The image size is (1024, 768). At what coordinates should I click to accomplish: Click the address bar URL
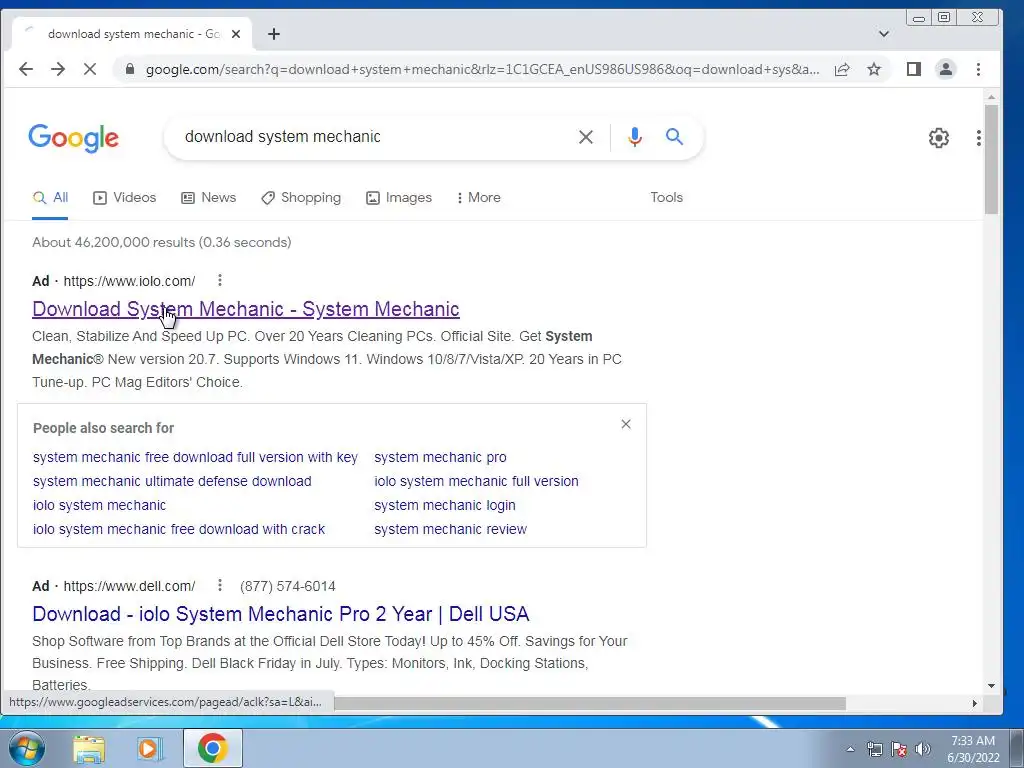point(482,69)
